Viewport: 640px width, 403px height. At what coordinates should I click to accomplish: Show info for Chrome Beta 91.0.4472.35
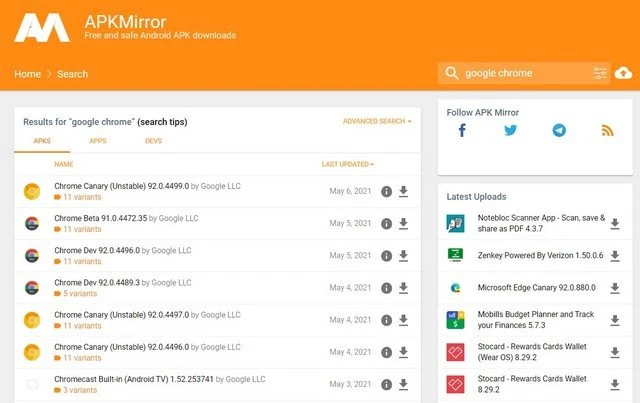point(387,224)
